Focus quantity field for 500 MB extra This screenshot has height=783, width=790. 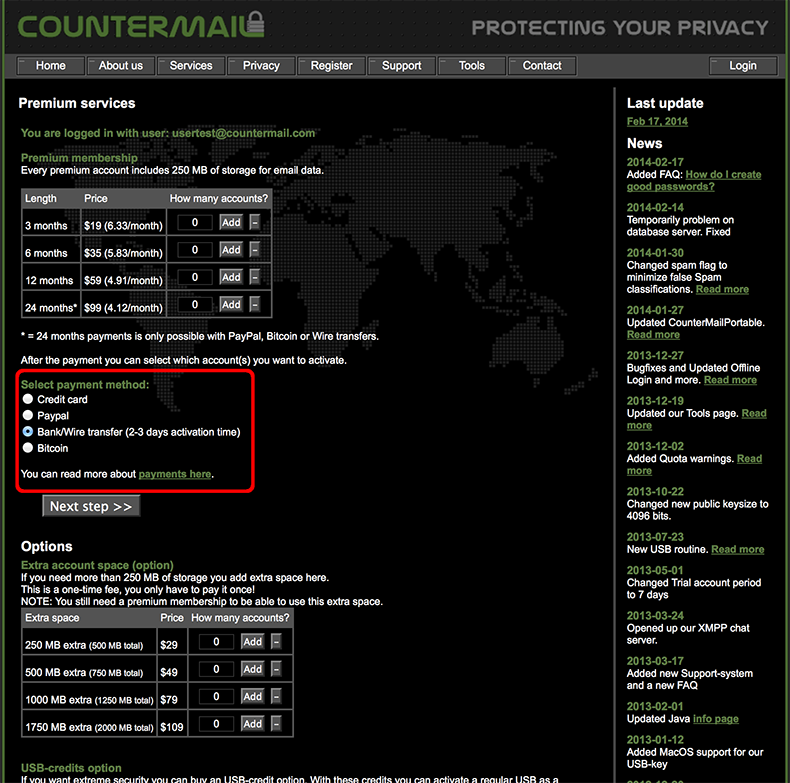pos(216,669)
